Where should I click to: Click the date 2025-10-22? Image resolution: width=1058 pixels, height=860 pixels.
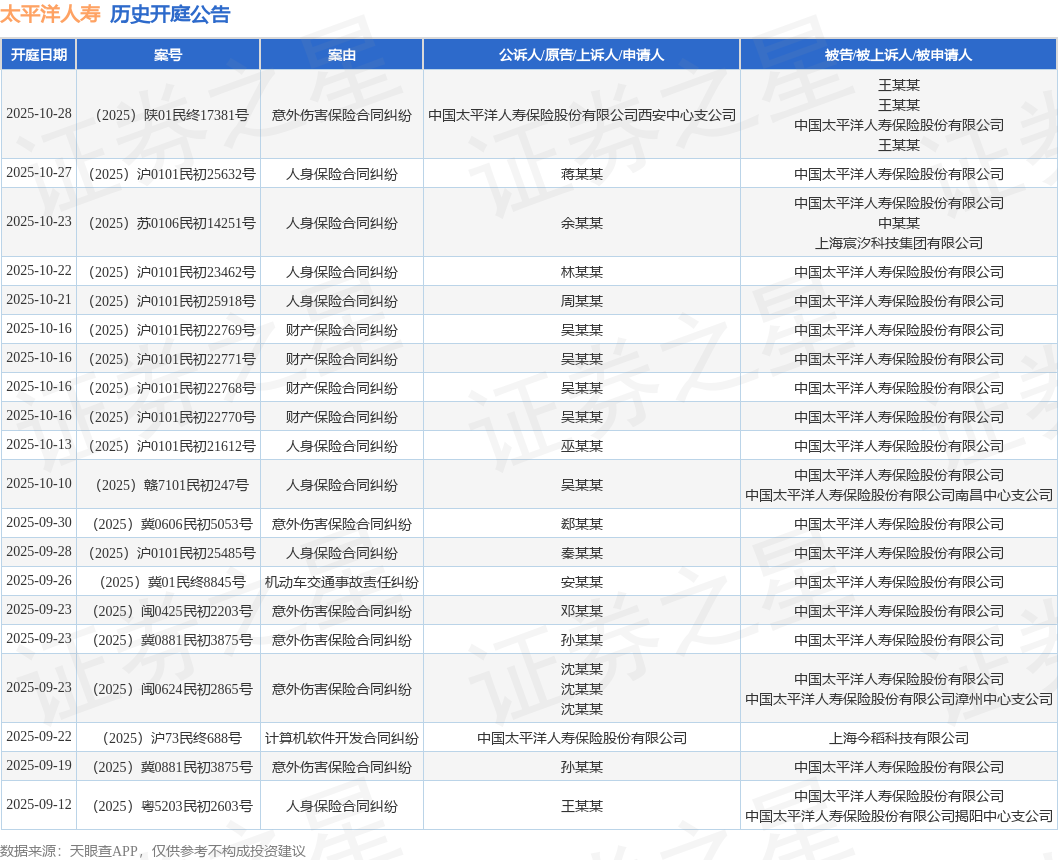(x=39, y=270)
